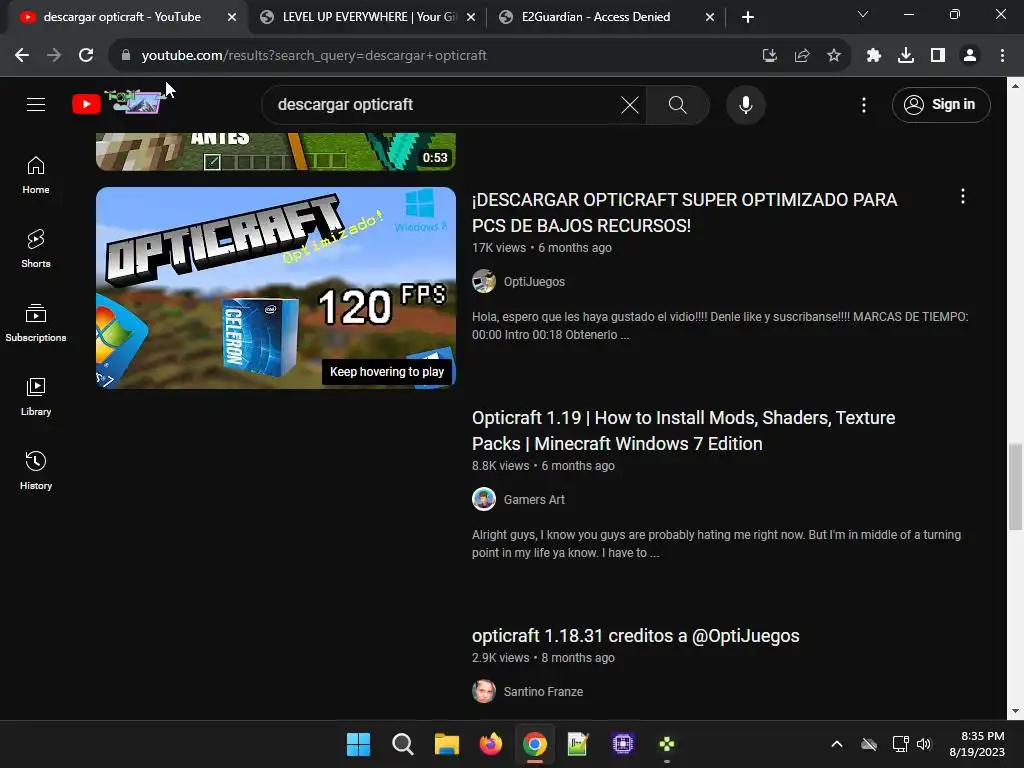
Task: Click the YouTube logo
Action: (118, 103)
